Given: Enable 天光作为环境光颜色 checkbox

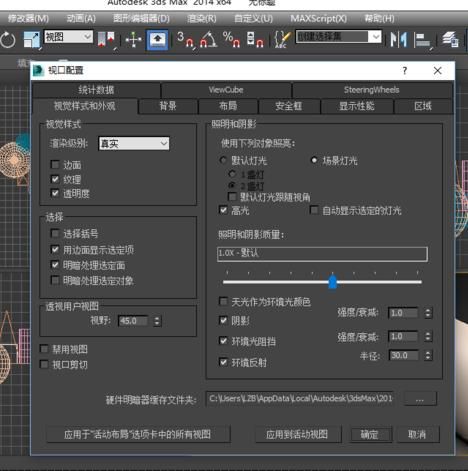Looking at the screenshot, I should click(223, 301).
